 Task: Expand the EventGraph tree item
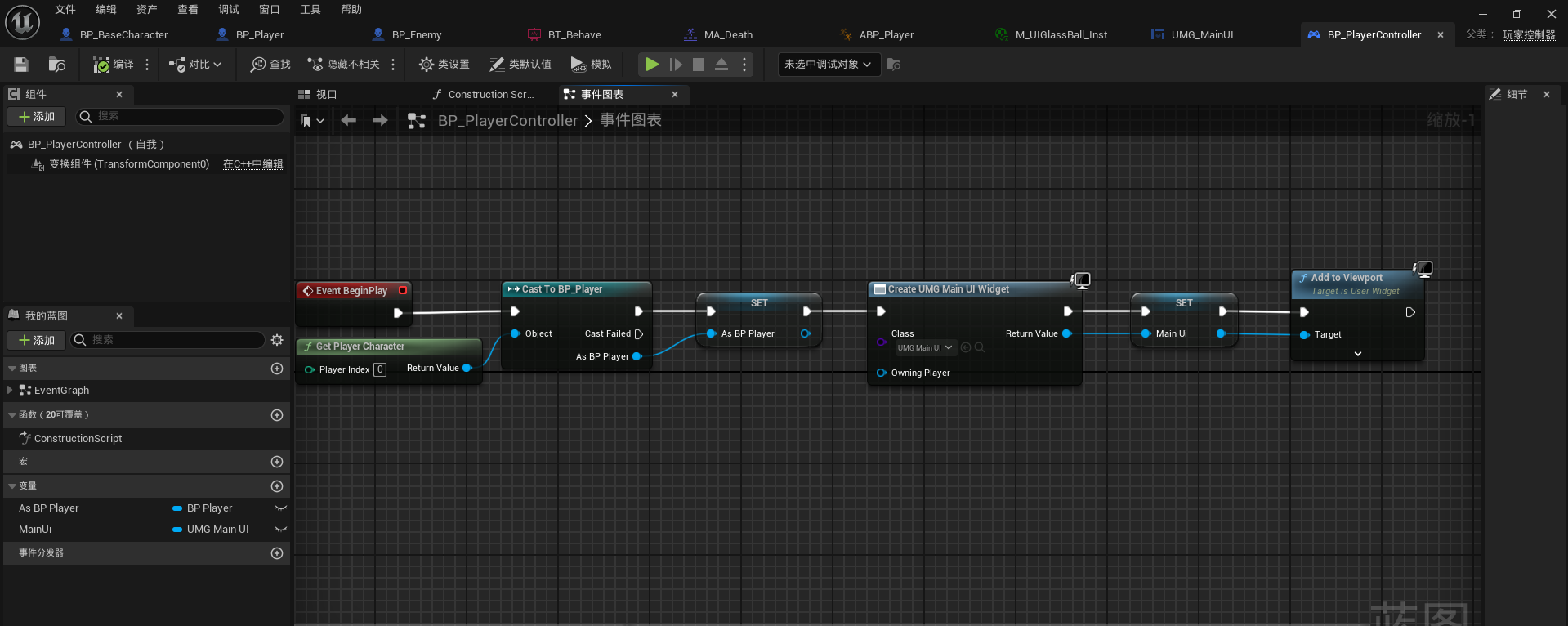(10, 391)
